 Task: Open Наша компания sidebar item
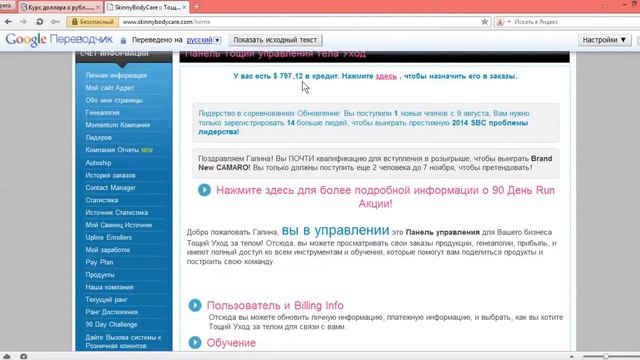click(109, 287)
